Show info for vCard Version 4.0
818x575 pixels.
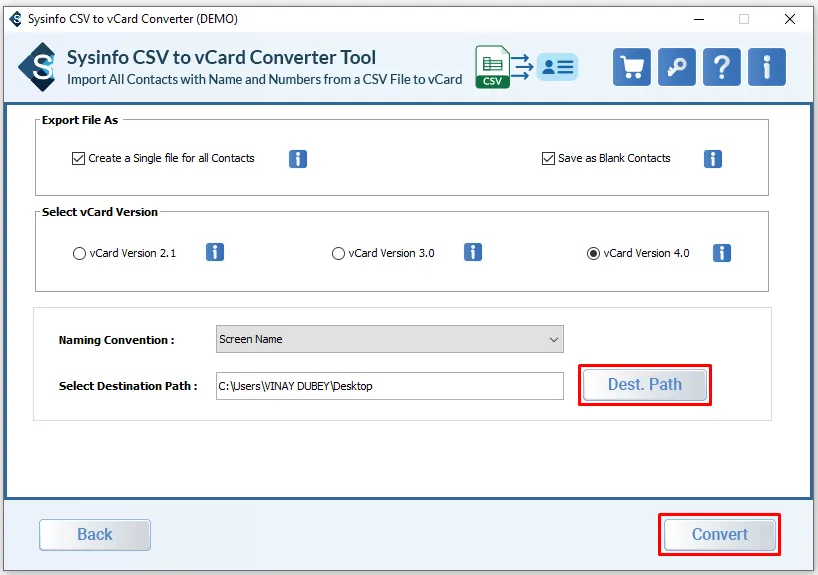721,253
